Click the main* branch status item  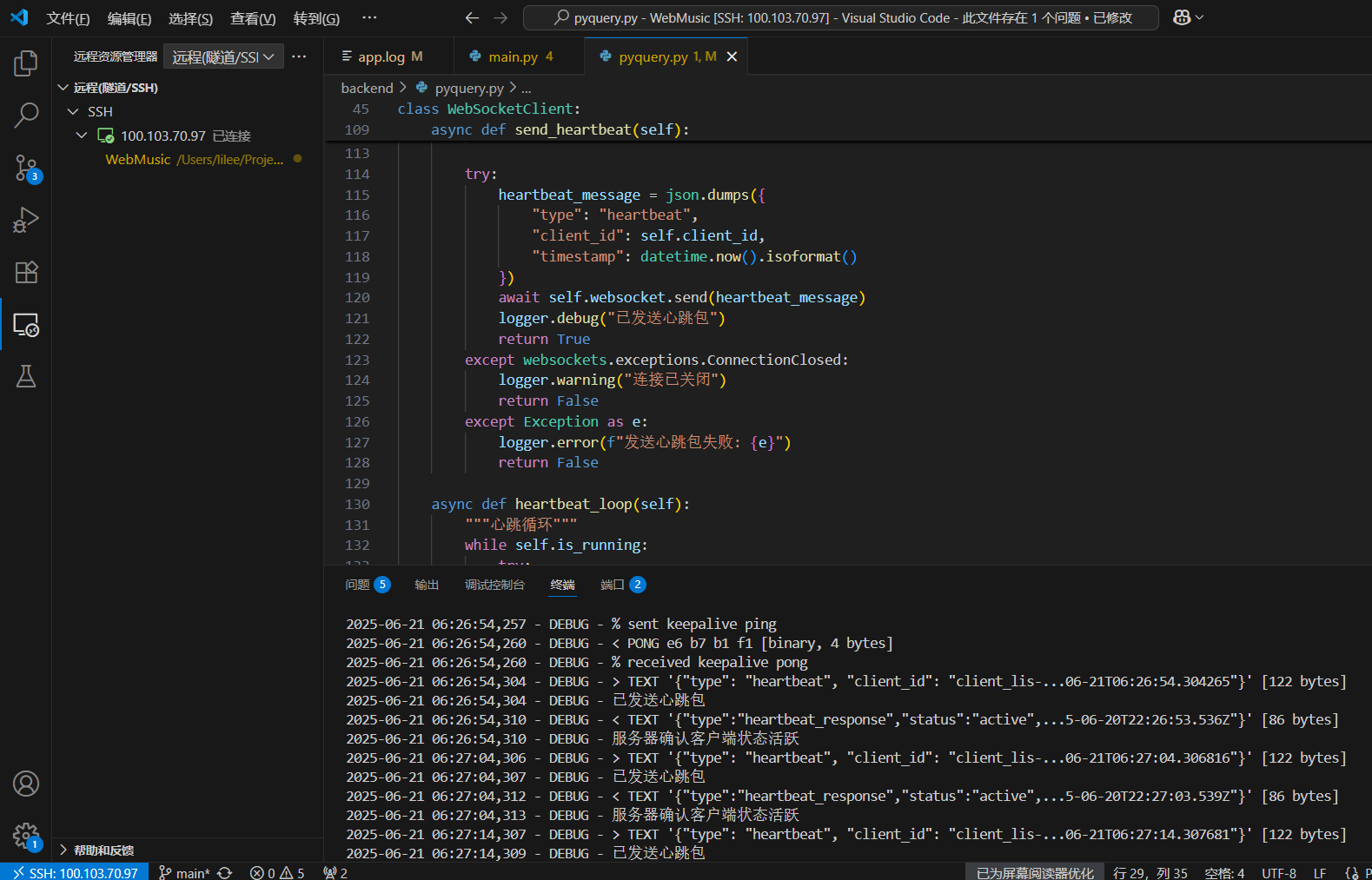point(184,872)
